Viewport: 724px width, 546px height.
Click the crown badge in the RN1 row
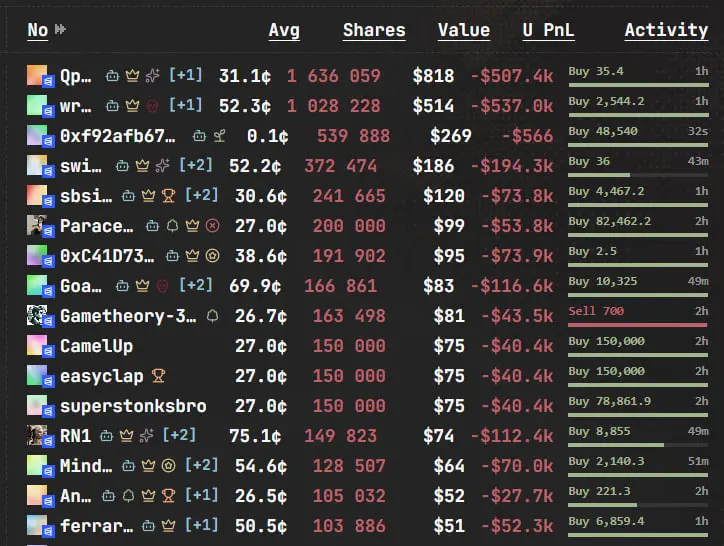click(127, 435)
